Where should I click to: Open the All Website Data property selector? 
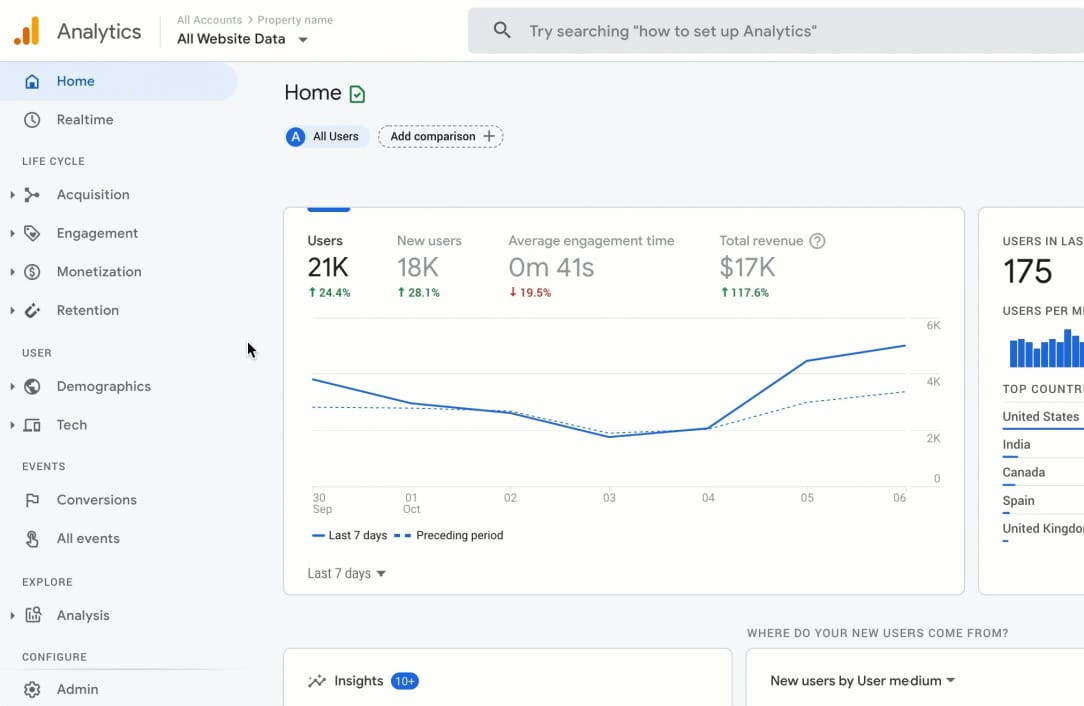pos(242,39)
